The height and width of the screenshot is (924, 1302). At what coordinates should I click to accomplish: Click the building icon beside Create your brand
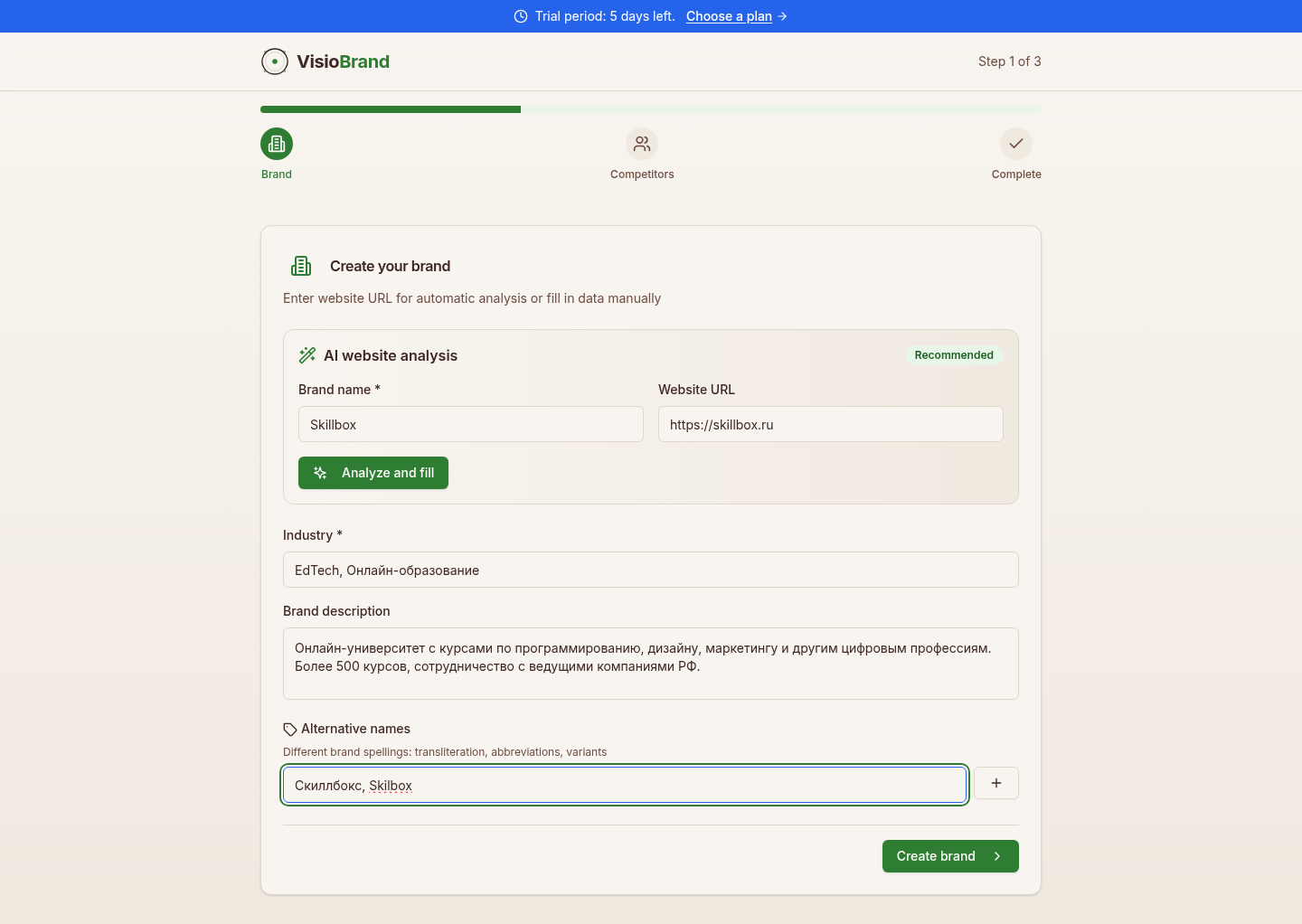point(301,266)
